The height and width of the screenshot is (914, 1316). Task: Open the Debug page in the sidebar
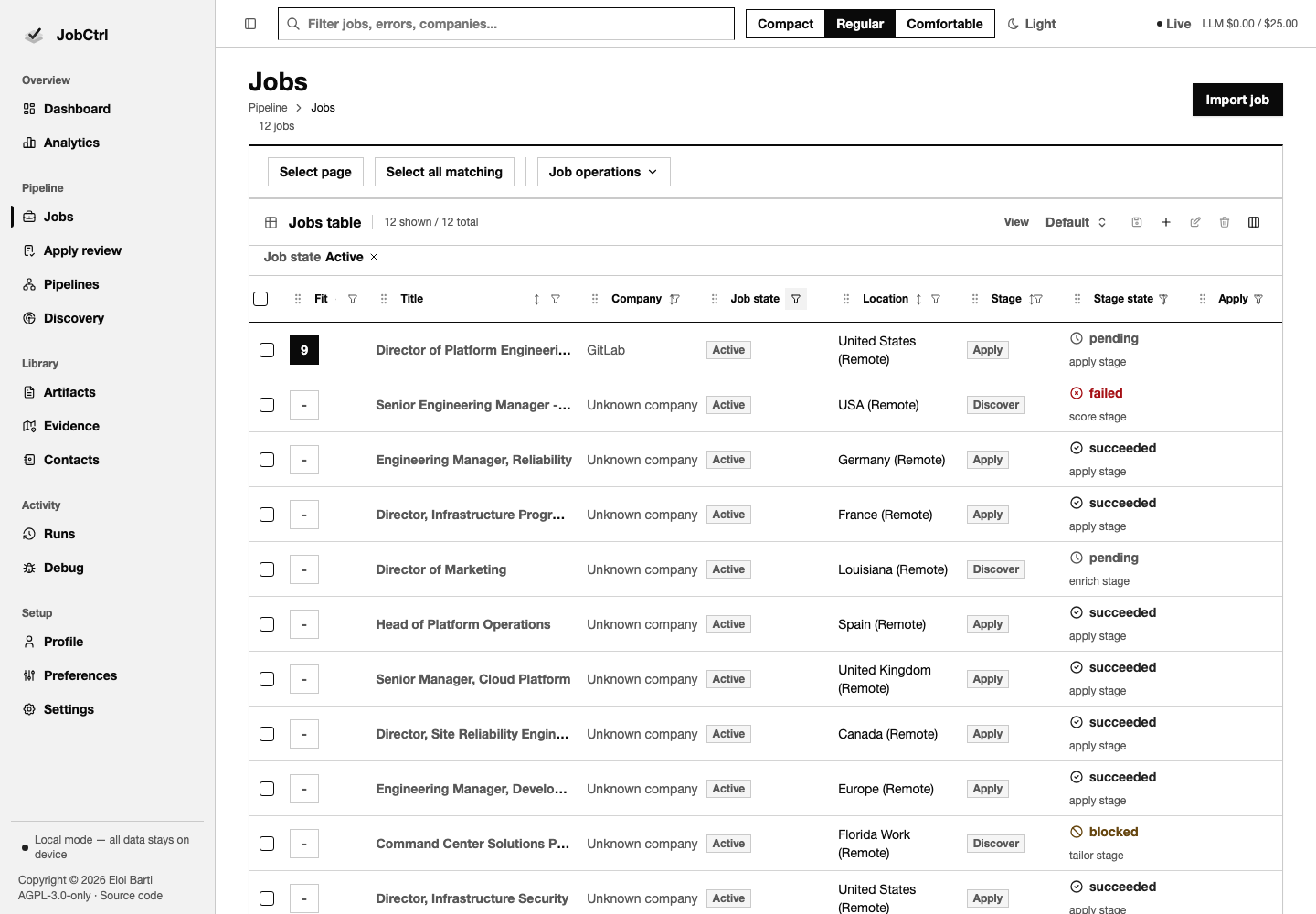click(108, 568)
